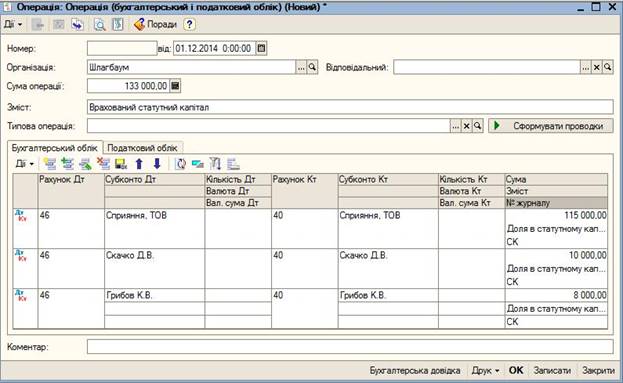Select Субконто Кт cell Скачко Д.В.
Image resolution: width=623 pixels, height=383 pixels.
[388, 255]
